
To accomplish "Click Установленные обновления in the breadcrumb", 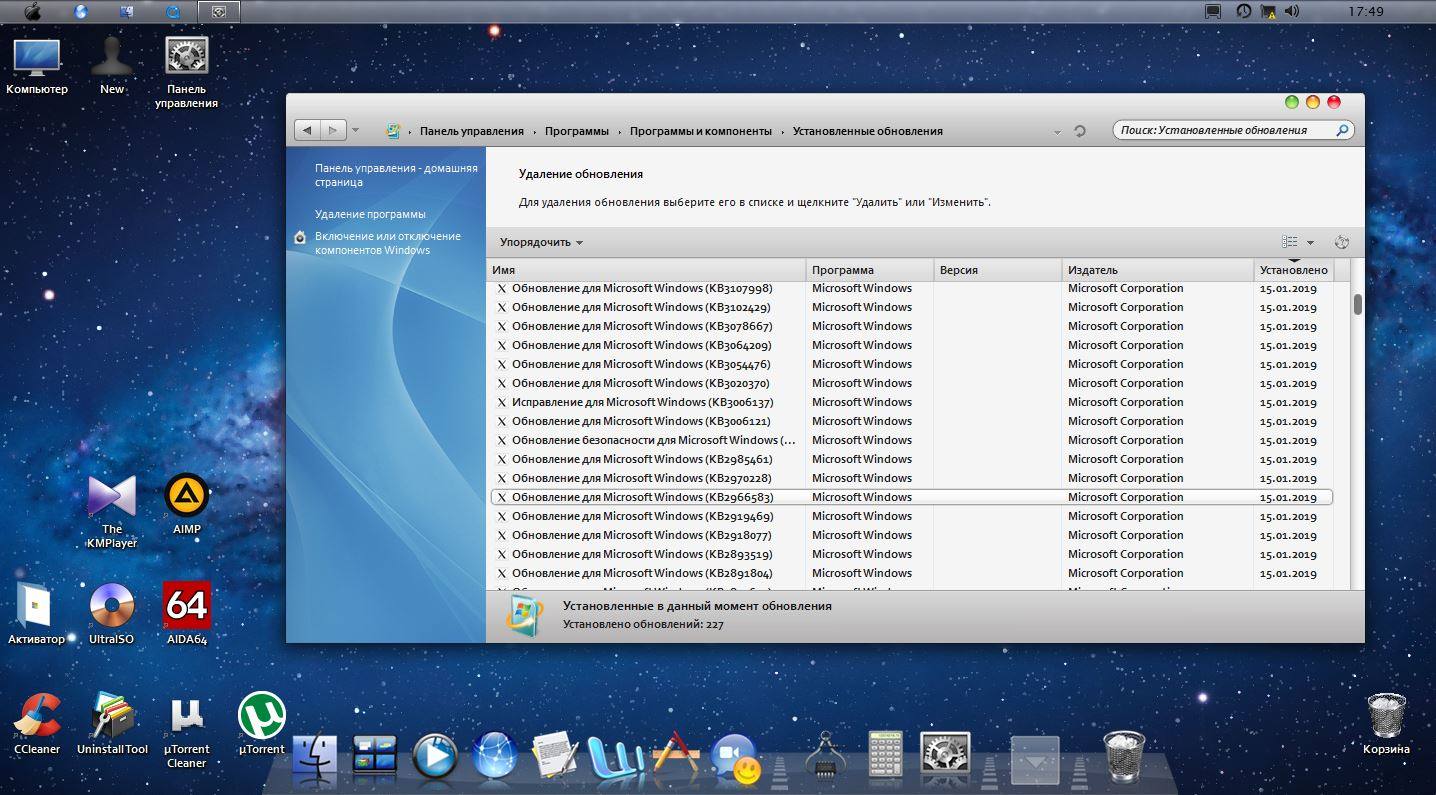I will (868, 131).
